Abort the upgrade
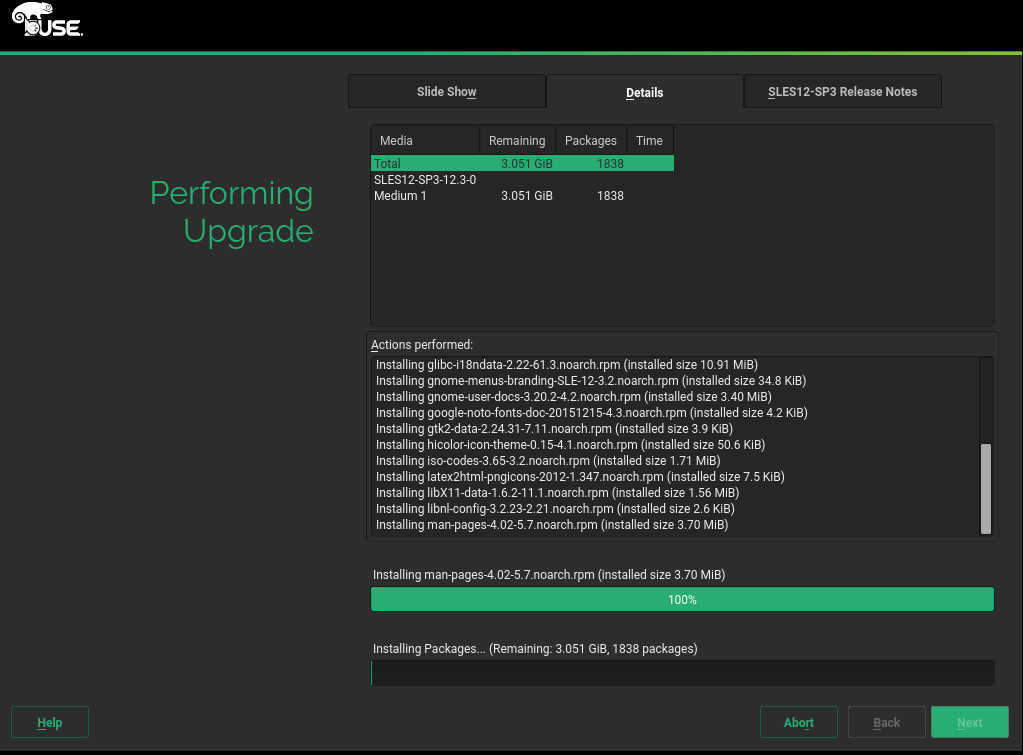This screenshot has height=755, width=1023. coord(799,722)
